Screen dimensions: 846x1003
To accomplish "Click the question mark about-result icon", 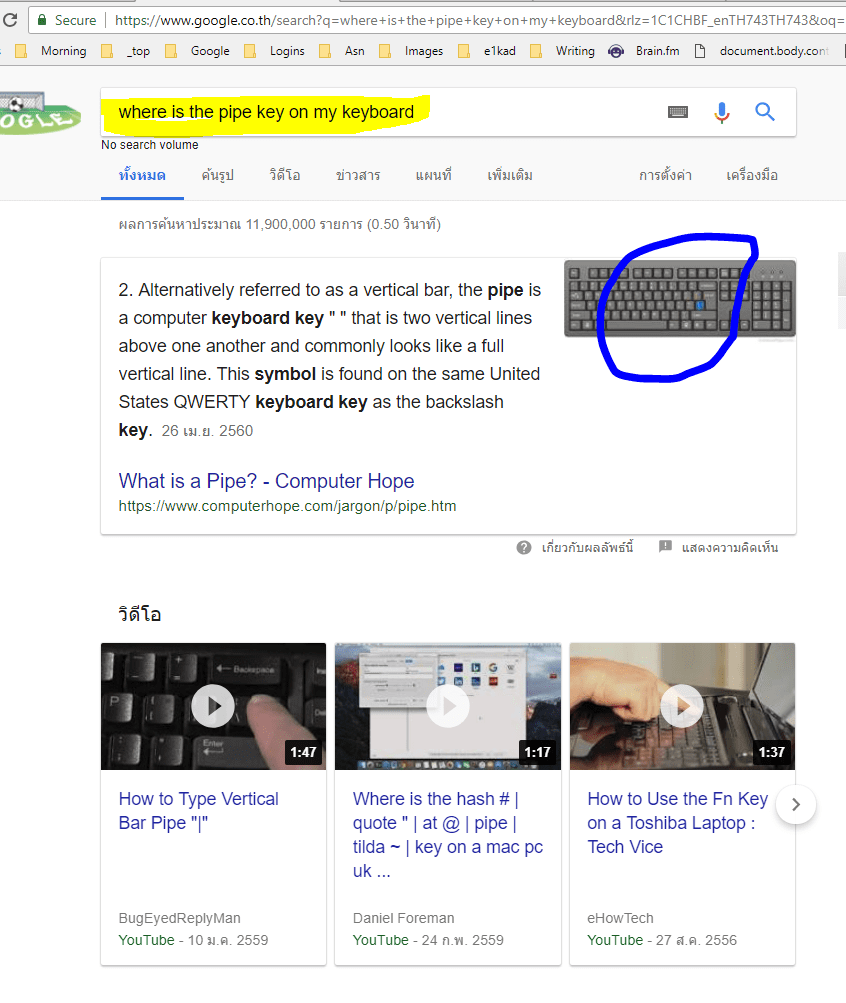I will (524, 548).
